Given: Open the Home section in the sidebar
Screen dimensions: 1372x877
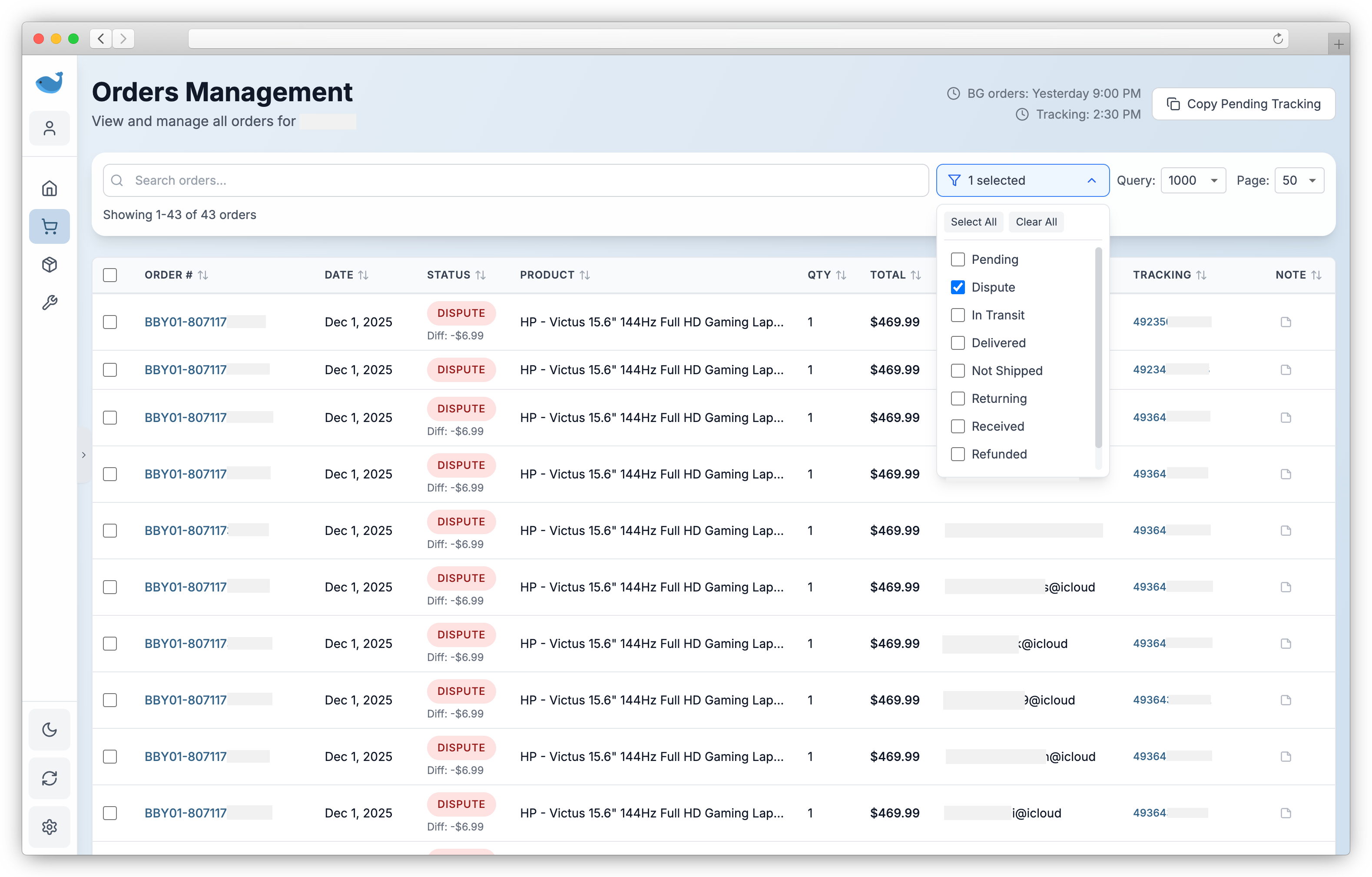Looking at the screenshot, I should pyautogui.click(x=50, y=188).
